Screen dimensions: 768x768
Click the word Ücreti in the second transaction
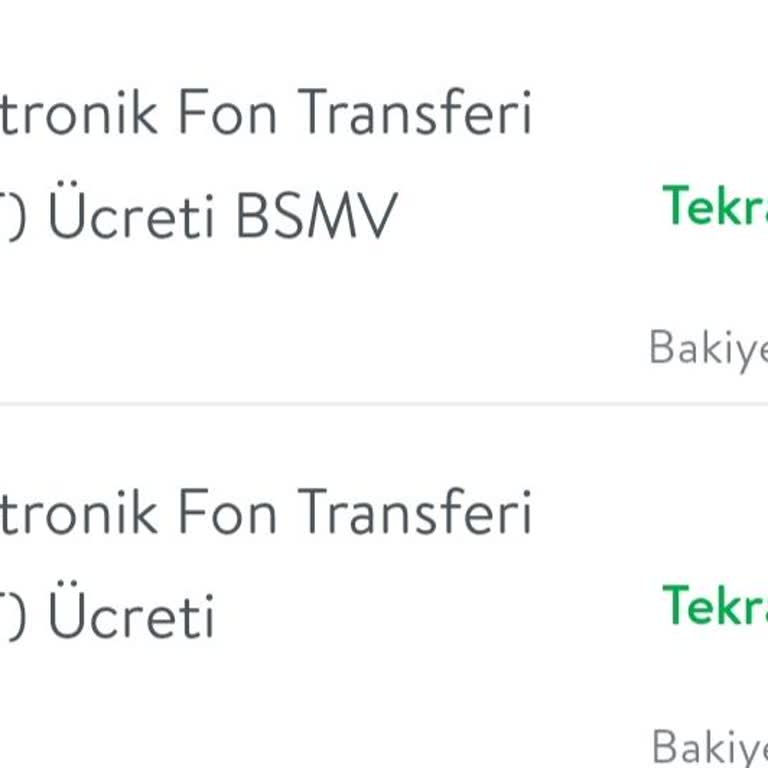131,616
